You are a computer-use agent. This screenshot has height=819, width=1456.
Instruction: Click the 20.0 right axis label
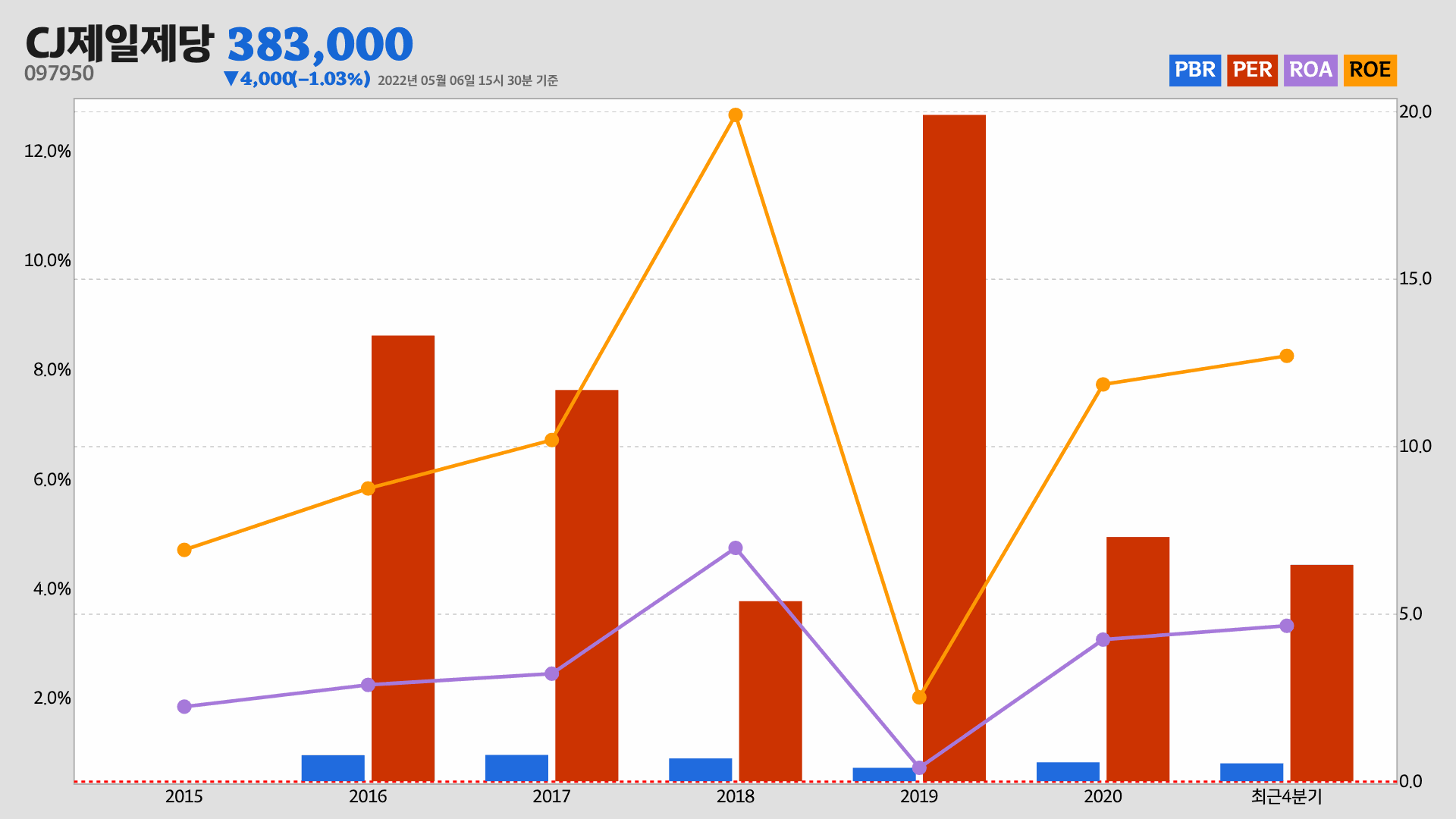(x=1415, y=111)
